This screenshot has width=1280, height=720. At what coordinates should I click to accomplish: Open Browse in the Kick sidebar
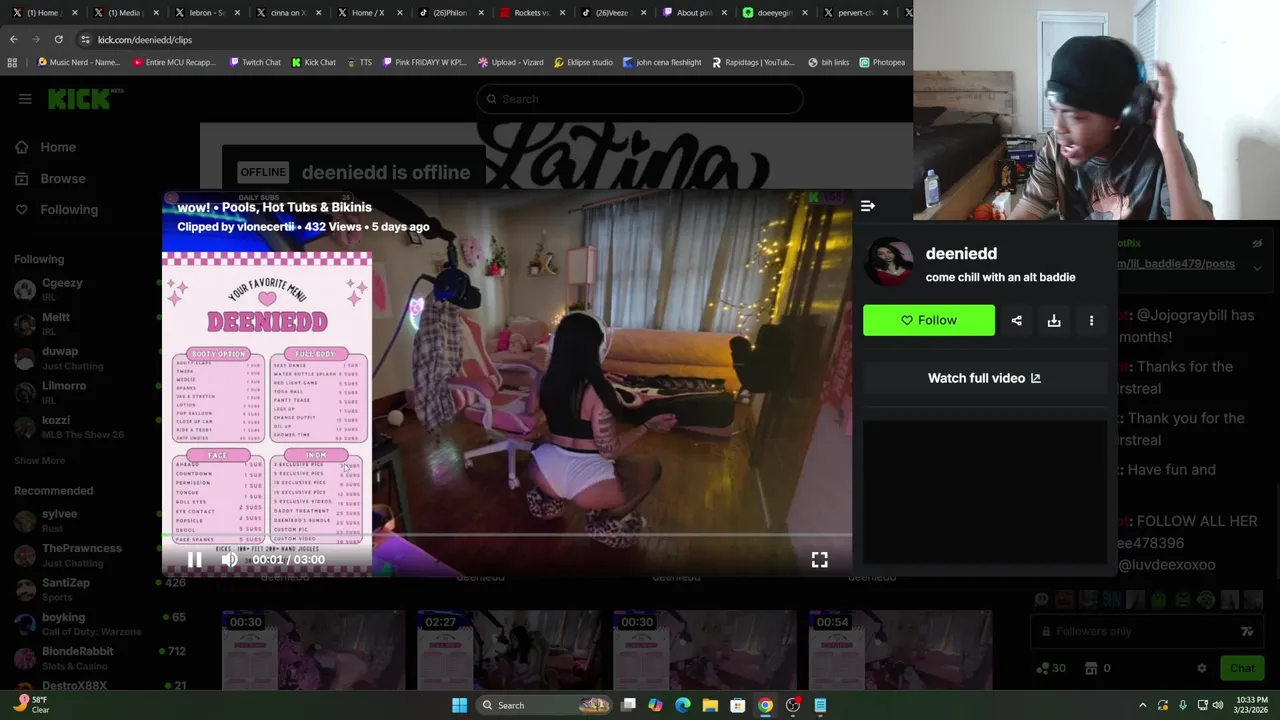(x=63, y=178)
